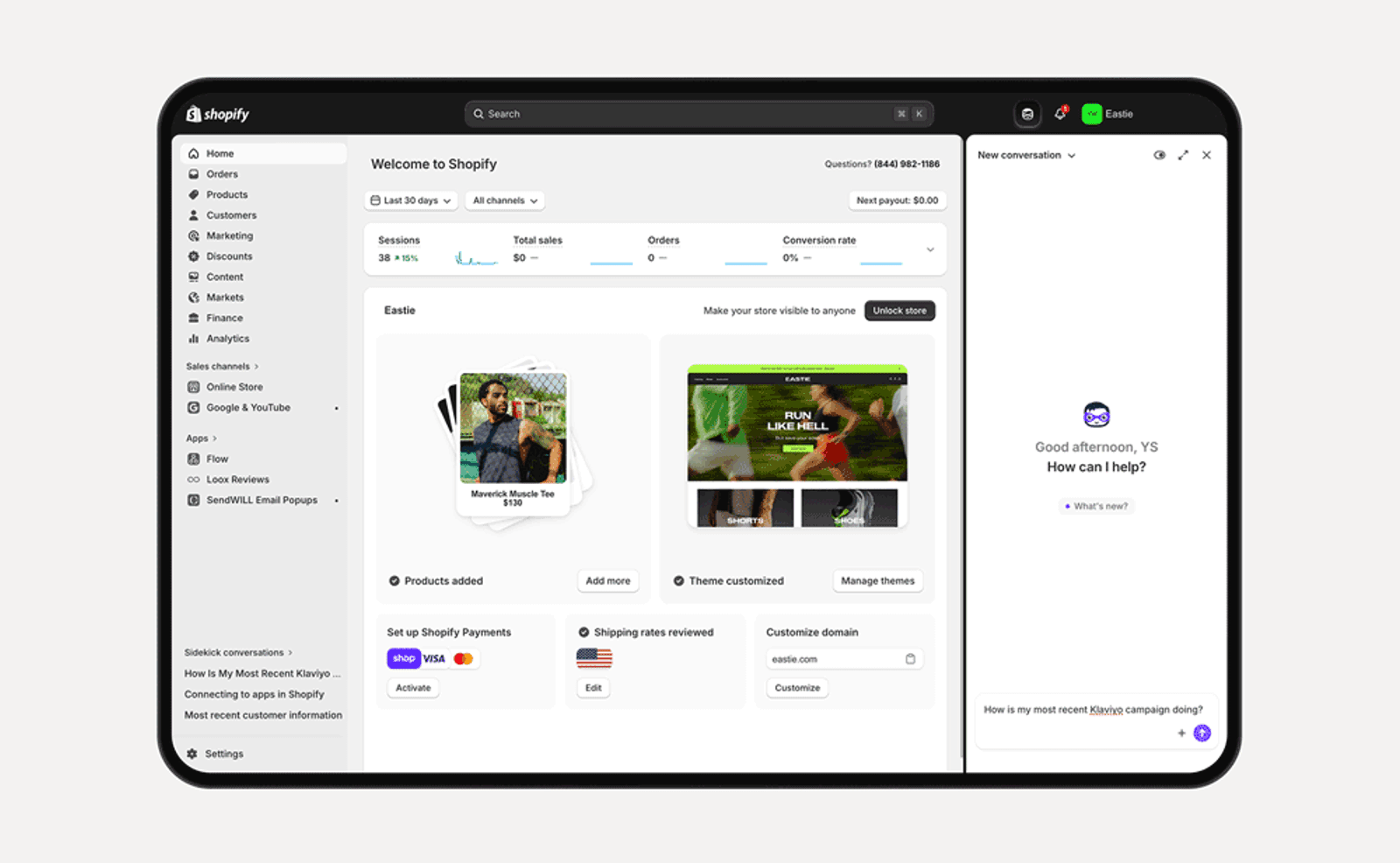The image size is (1400, 863).
Task: Click the Content sidebar icon
Action: tap(193, 277)
